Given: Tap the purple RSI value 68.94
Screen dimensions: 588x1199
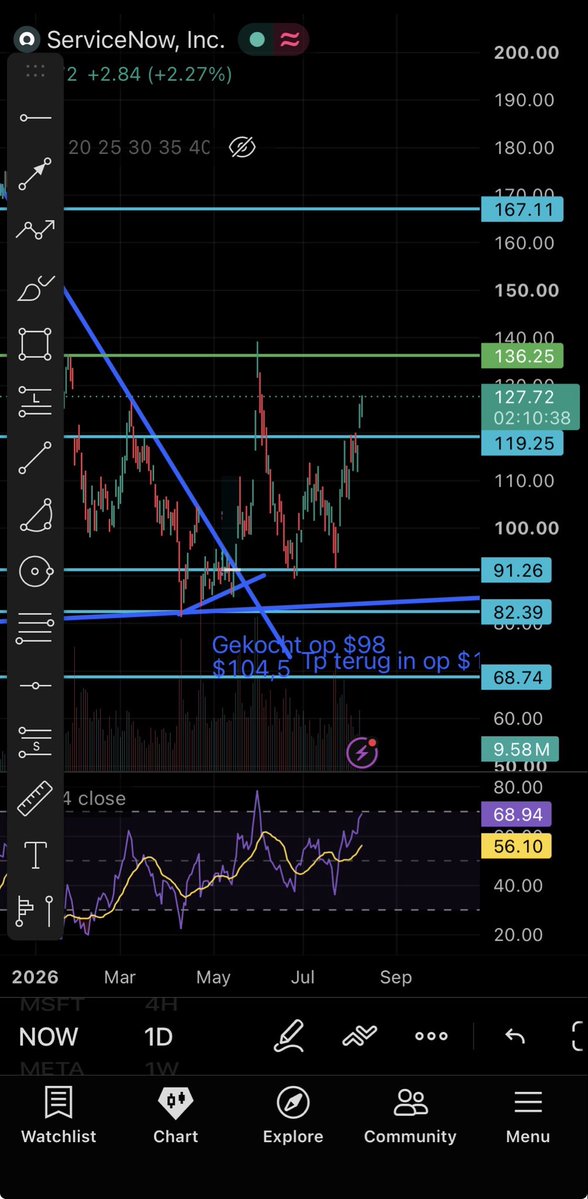Looking at the screenshot, I should click(x=516, y=814).
